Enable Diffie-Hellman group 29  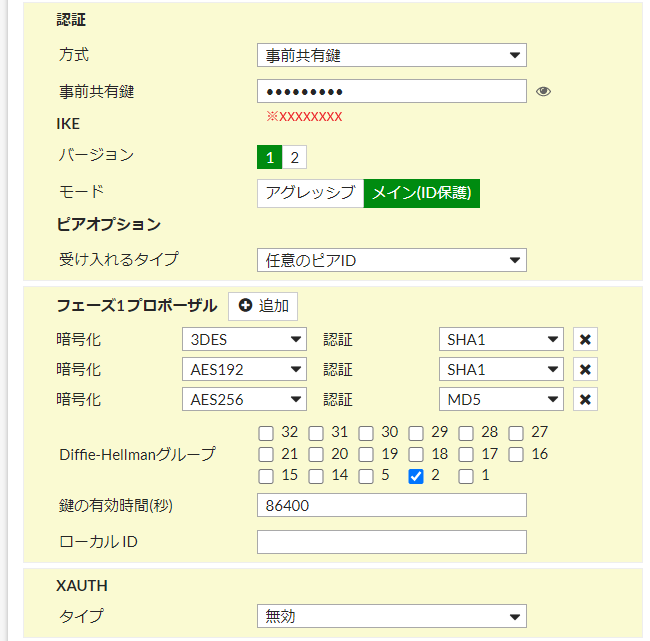tap(416, 433)
